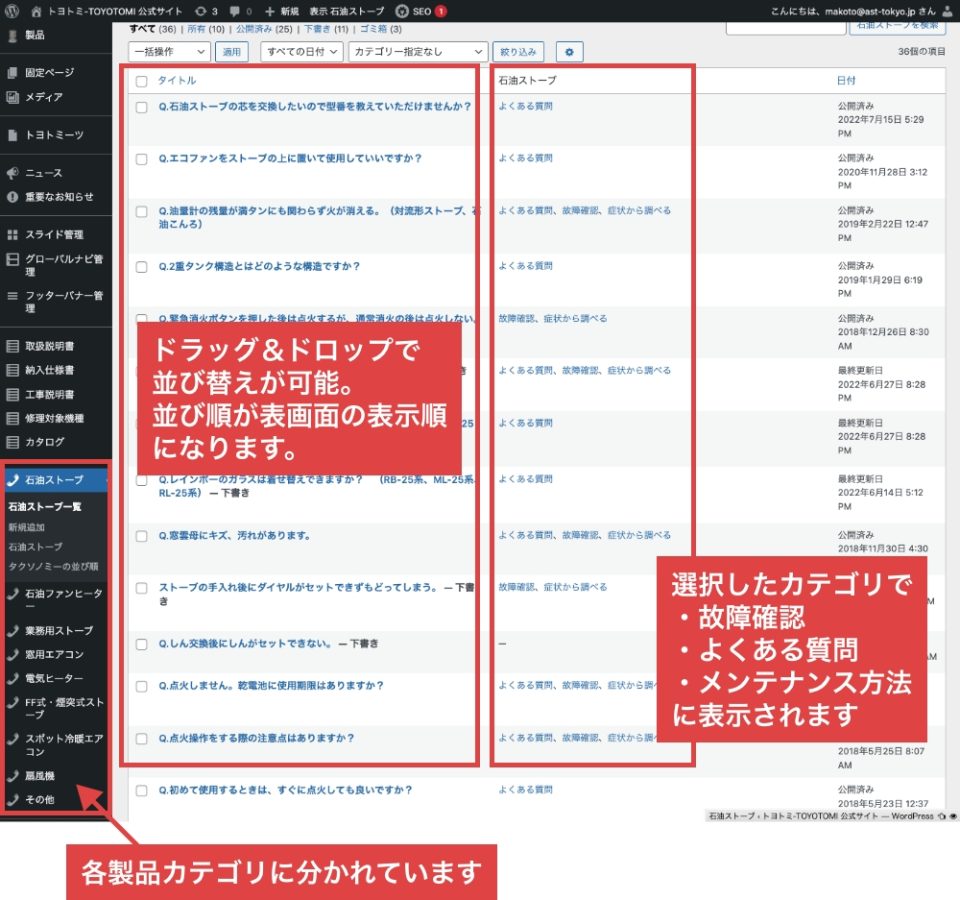
Task: Toggle the select-all checkbox beside タイトル
Action: 141,81
